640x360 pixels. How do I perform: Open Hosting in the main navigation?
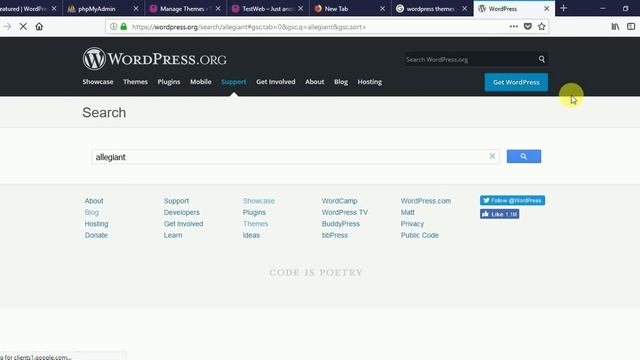(x=370, y=82)
